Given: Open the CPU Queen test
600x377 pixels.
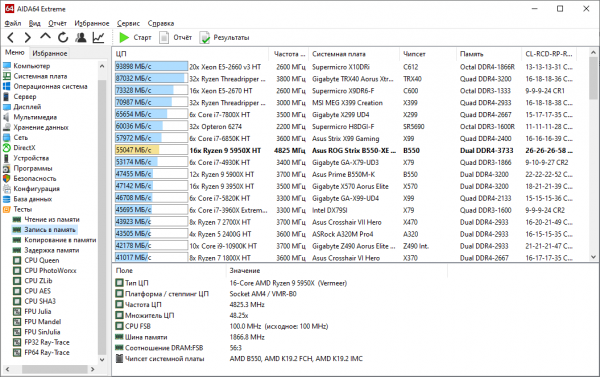Looking at the screenshot, I should coord(42,260).
